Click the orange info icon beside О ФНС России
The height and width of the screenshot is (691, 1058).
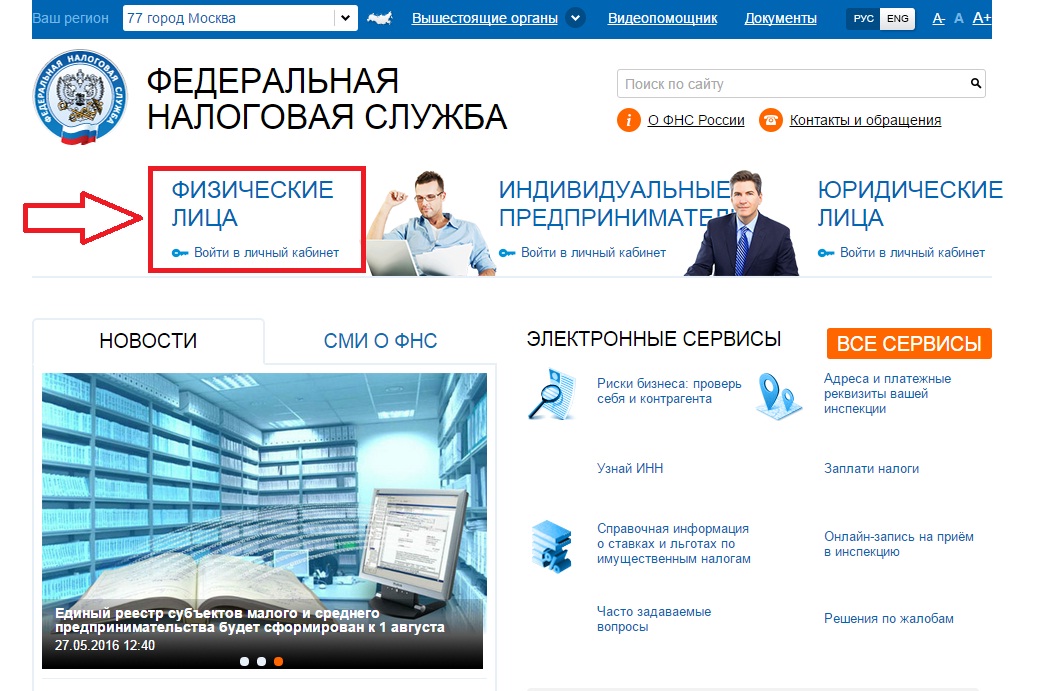click(x=628, y=120)
